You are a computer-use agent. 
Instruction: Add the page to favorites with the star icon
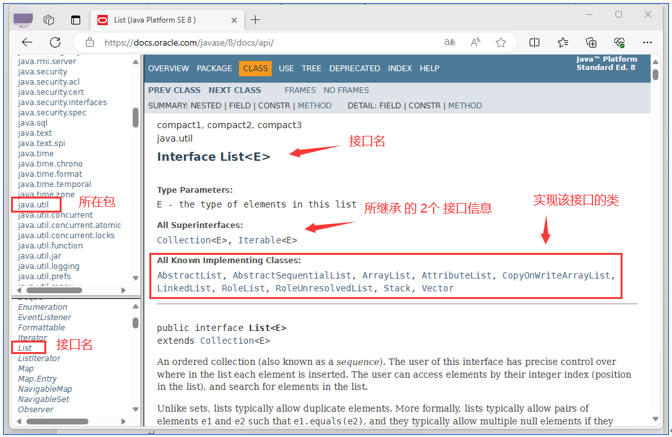501,42
